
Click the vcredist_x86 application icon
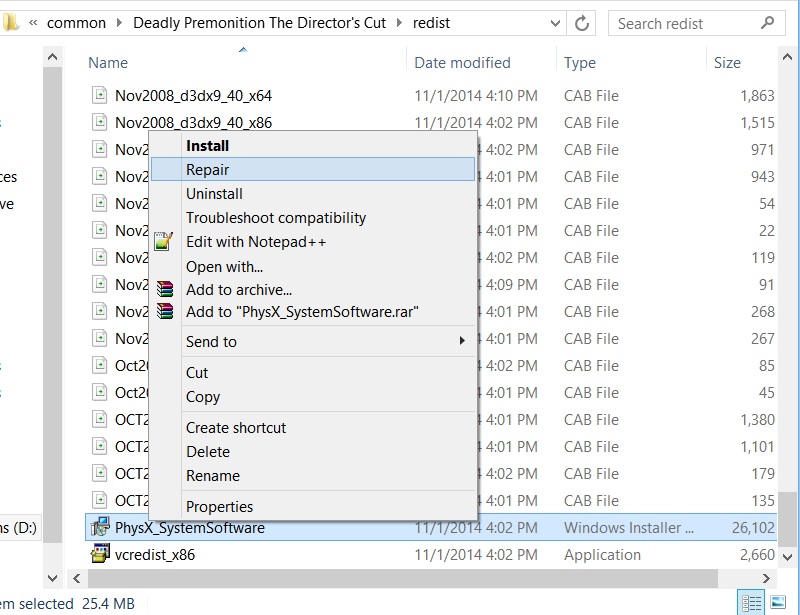100,554
